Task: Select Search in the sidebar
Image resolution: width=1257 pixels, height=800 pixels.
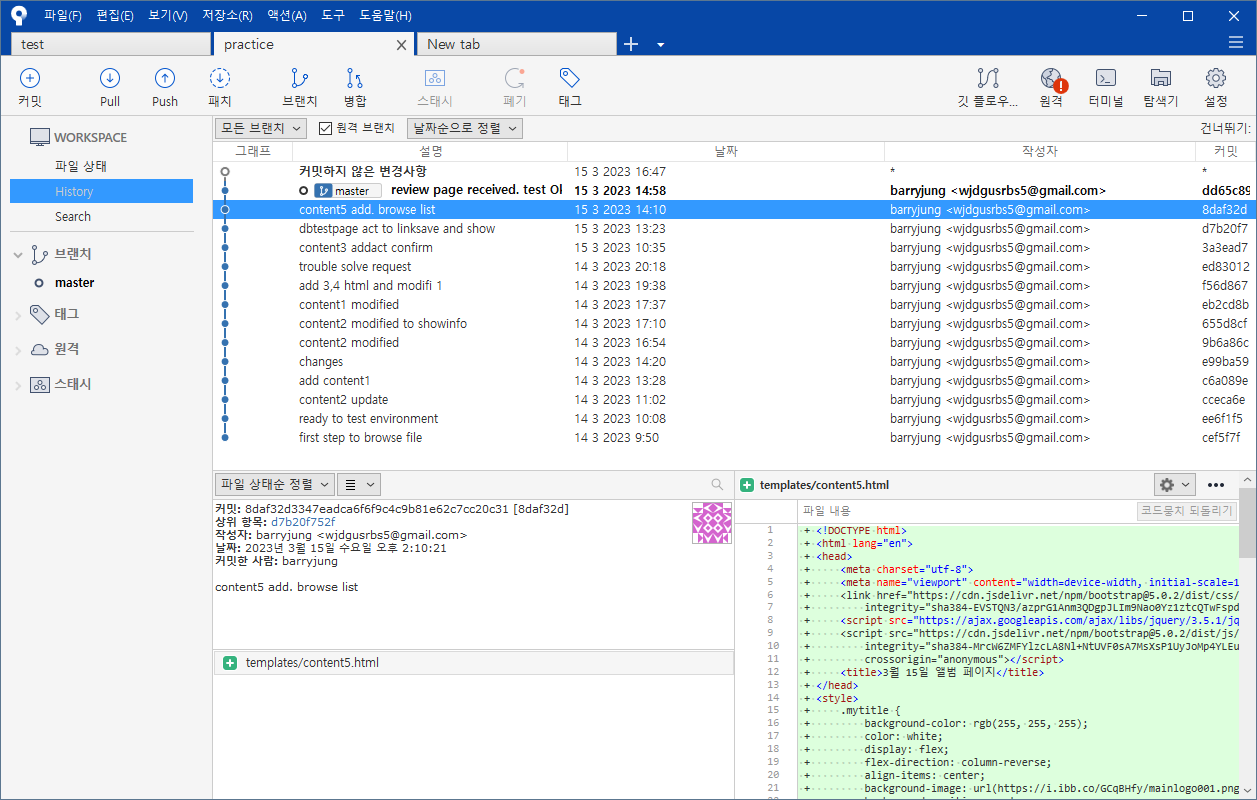Action: [x=73, y=216]
